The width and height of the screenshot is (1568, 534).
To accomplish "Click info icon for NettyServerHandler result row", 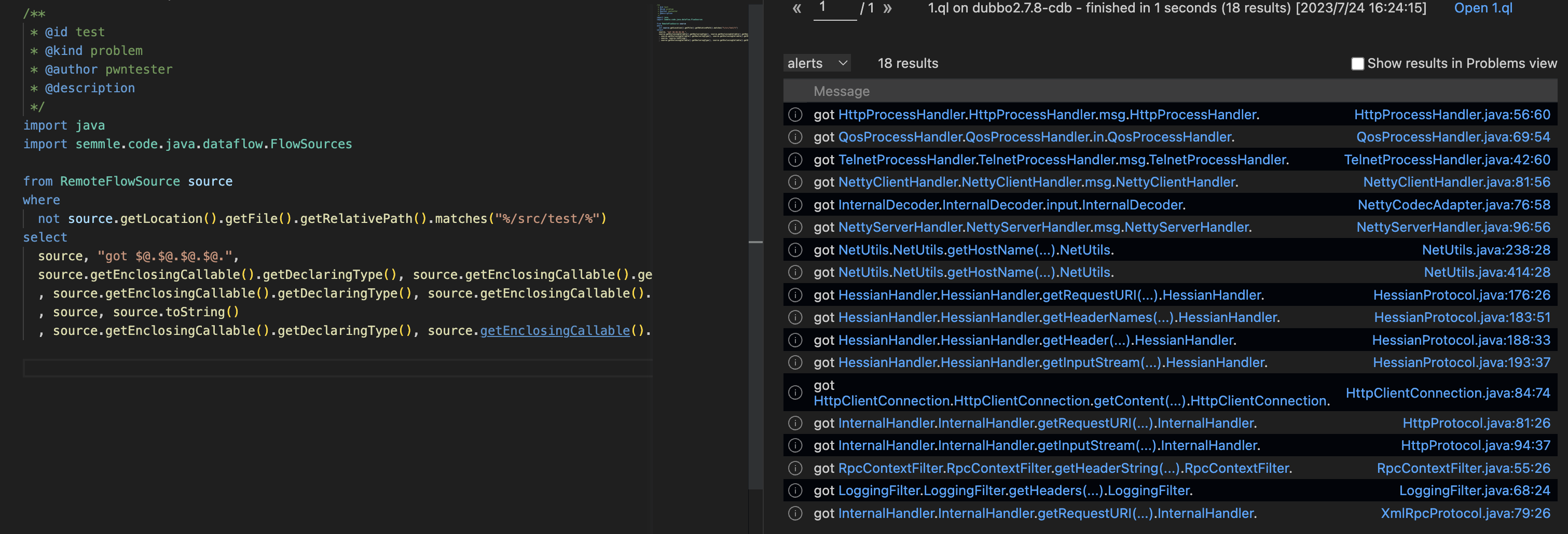I will pyautogui.click(x=795, y=227).
